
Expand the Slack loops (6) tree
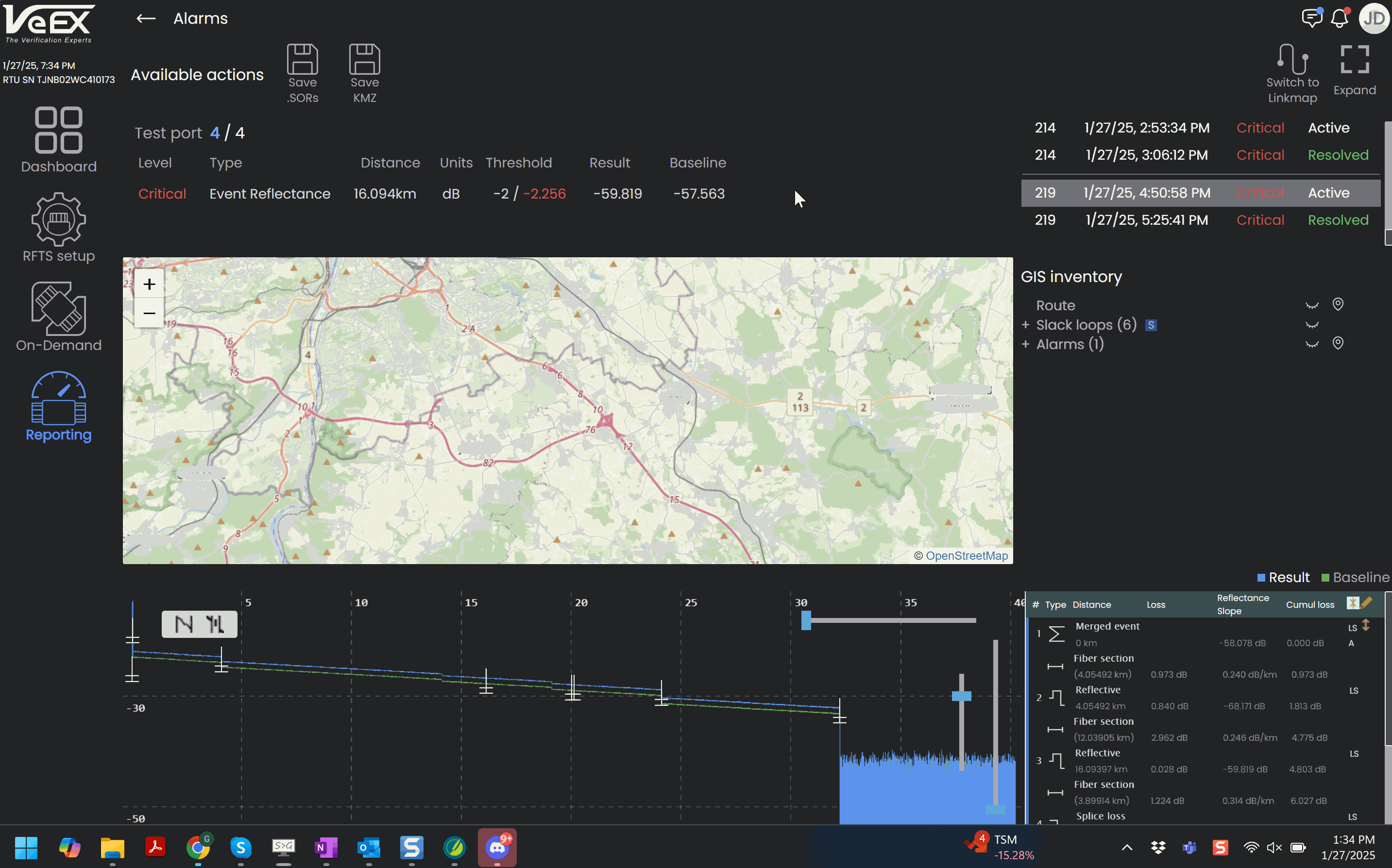coord(1026,325)
